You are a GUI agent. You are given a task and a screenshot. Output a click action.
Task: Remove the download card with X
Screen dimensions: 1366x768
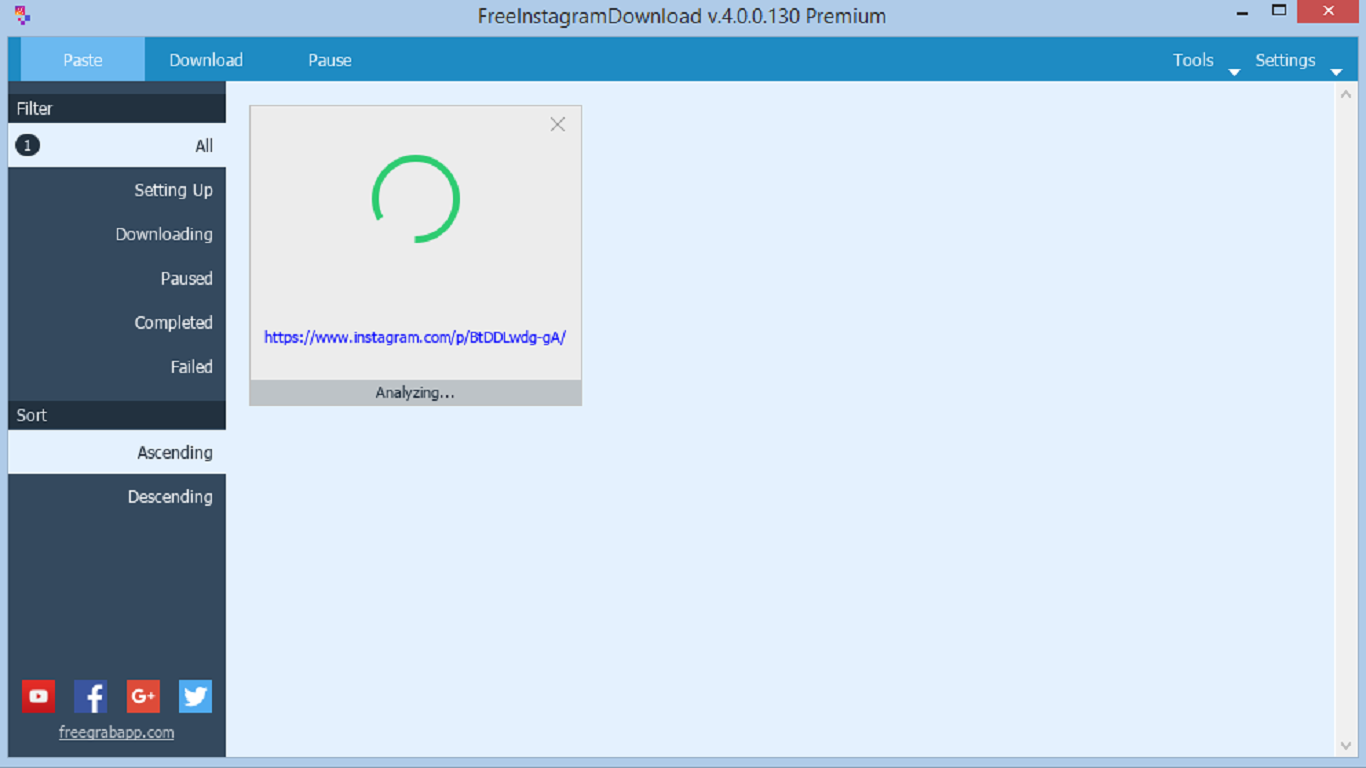(558, 124)
